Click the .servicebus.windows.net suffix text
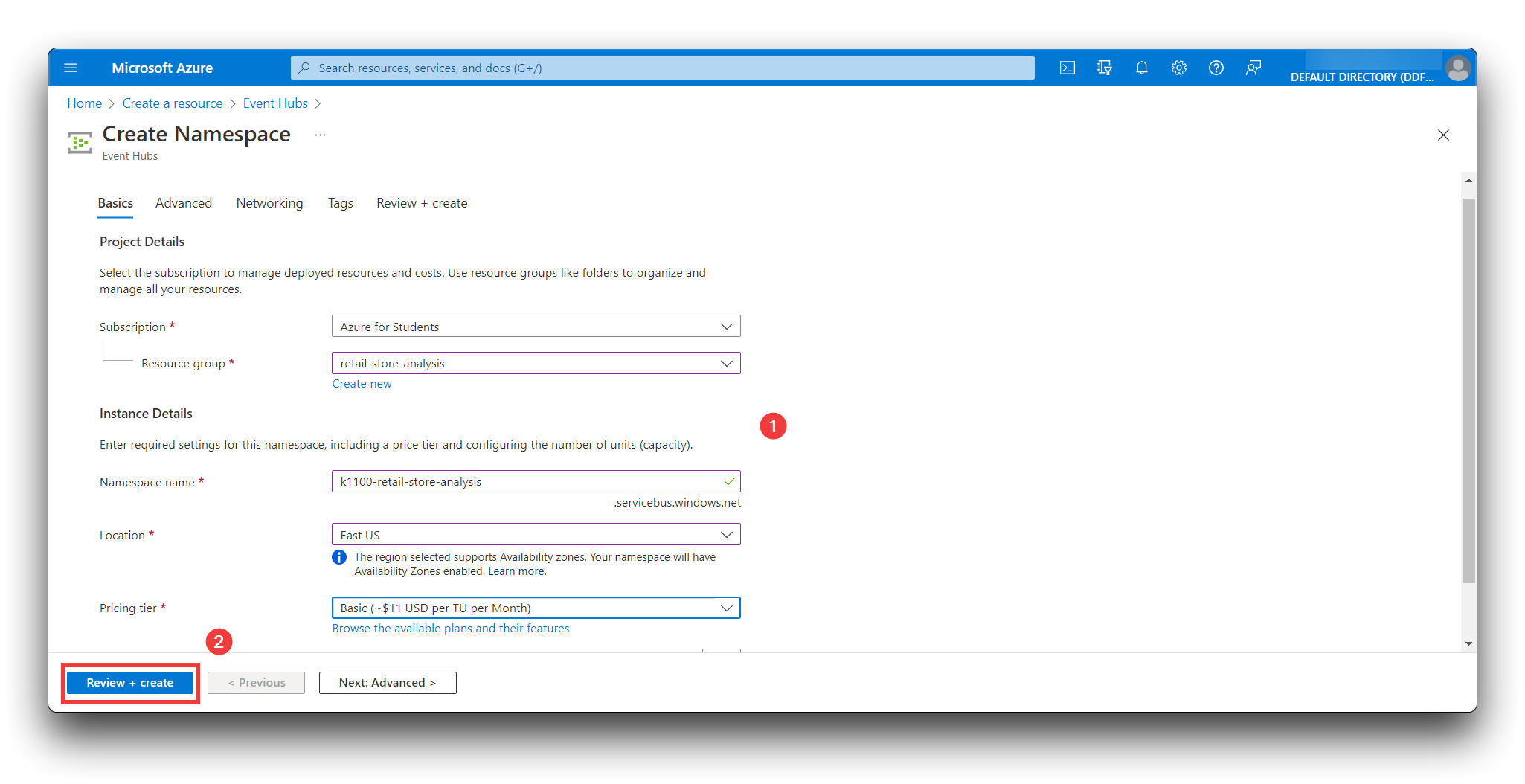Screen dimensions: 1525x784 point(677,503)
